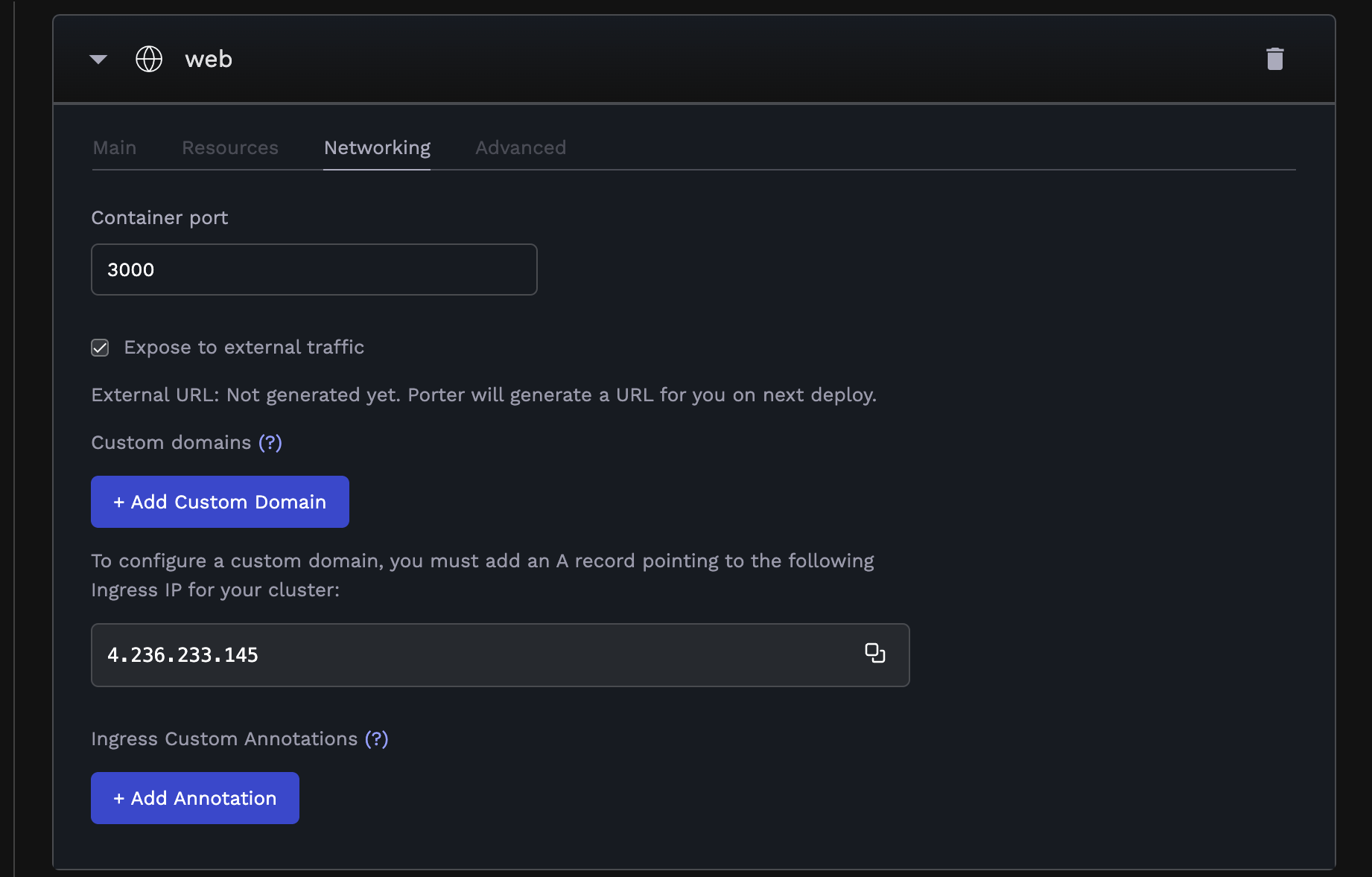This screenshot has height=877, width=1372.
Task: Open Ingress Custom Annotations help (?)
Action: 376,739
